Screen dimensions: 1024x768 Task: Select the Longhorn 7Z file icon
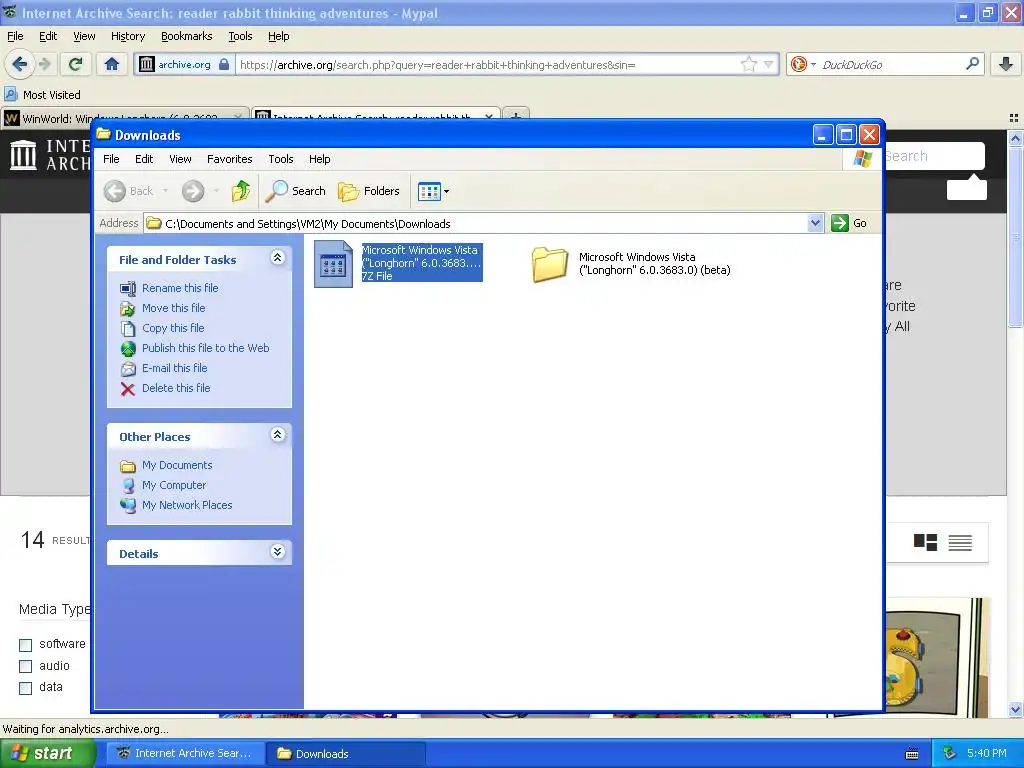click(333, 263)
